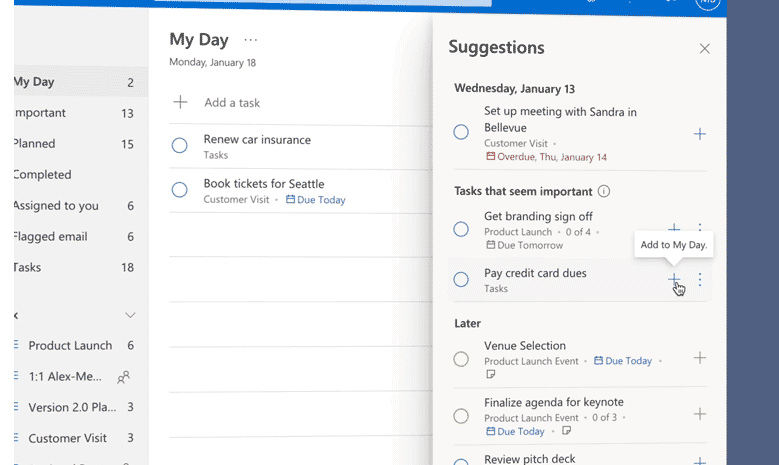Click calendar icon next to Due Tomorrow
This screenshot has width=779, height=465.
point(490,245)
